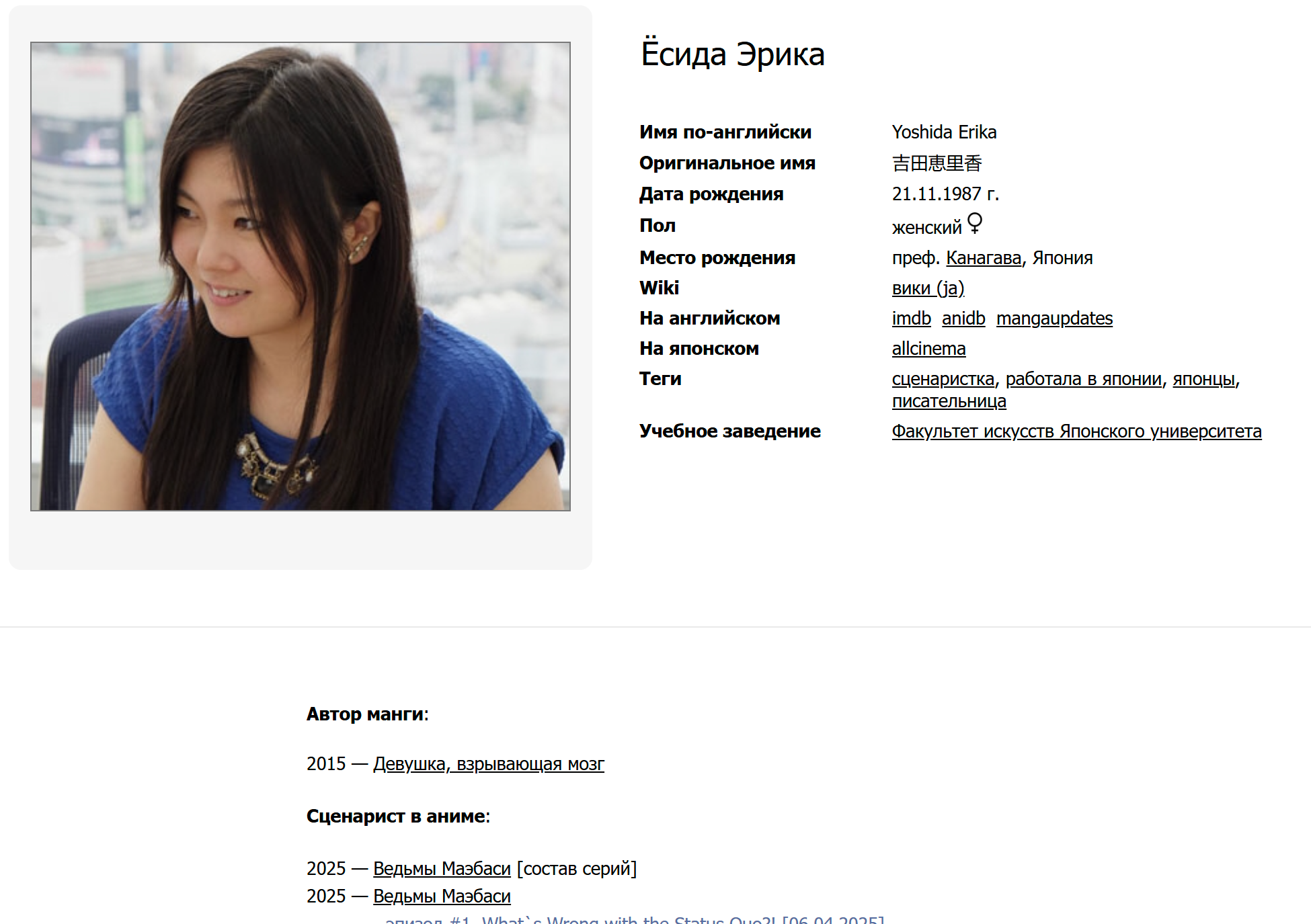Open the вики (ja) link

[928, 288]
